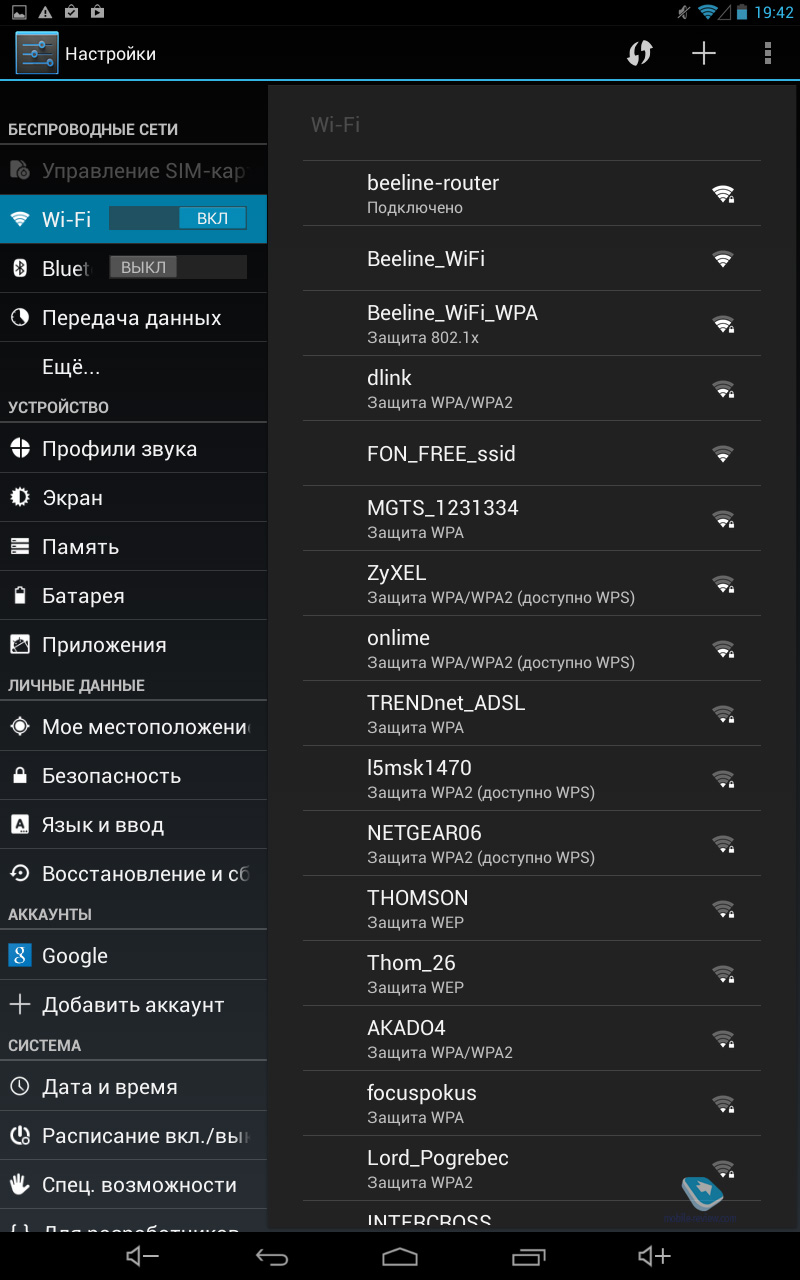Select the beeline-router network
Viewport: 800px width, 1280px height.
point(532,193)
